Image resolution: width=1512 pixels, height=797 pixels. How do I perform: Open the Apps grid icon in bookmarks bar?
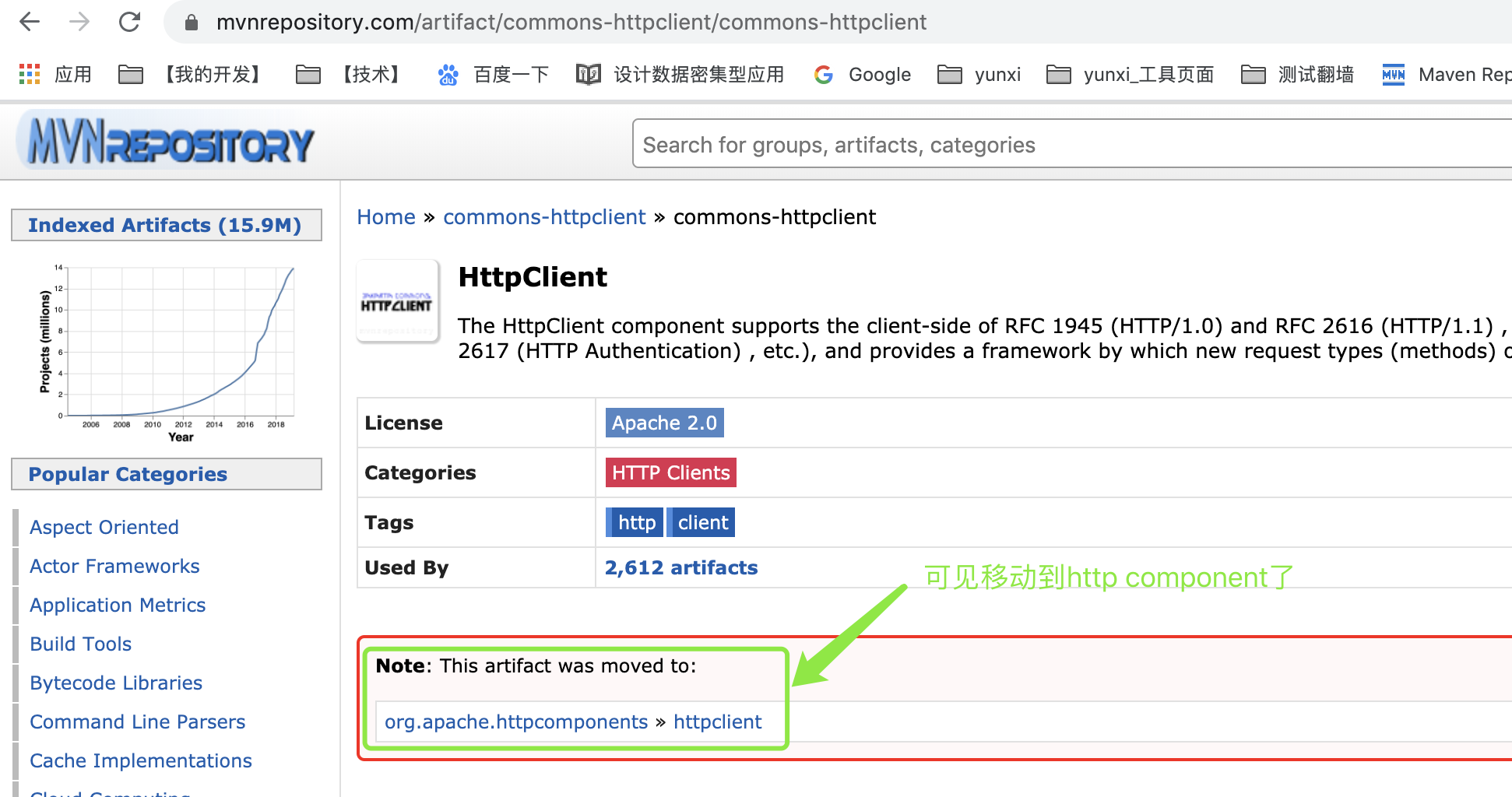pyautogui.click(x=30, y=74)
